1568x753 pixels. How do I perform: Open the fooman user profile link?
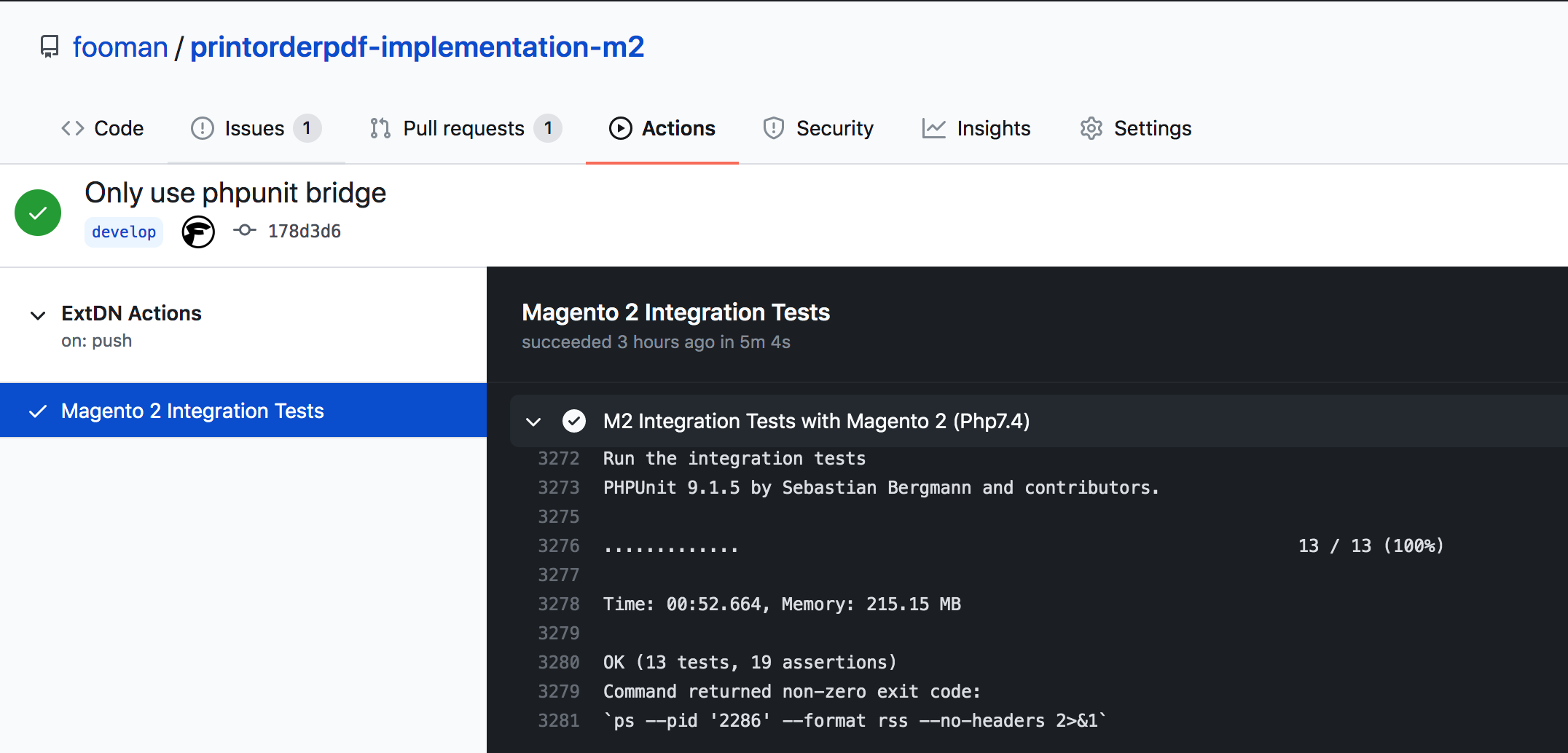pyautogui.click(x=120, y=46)
